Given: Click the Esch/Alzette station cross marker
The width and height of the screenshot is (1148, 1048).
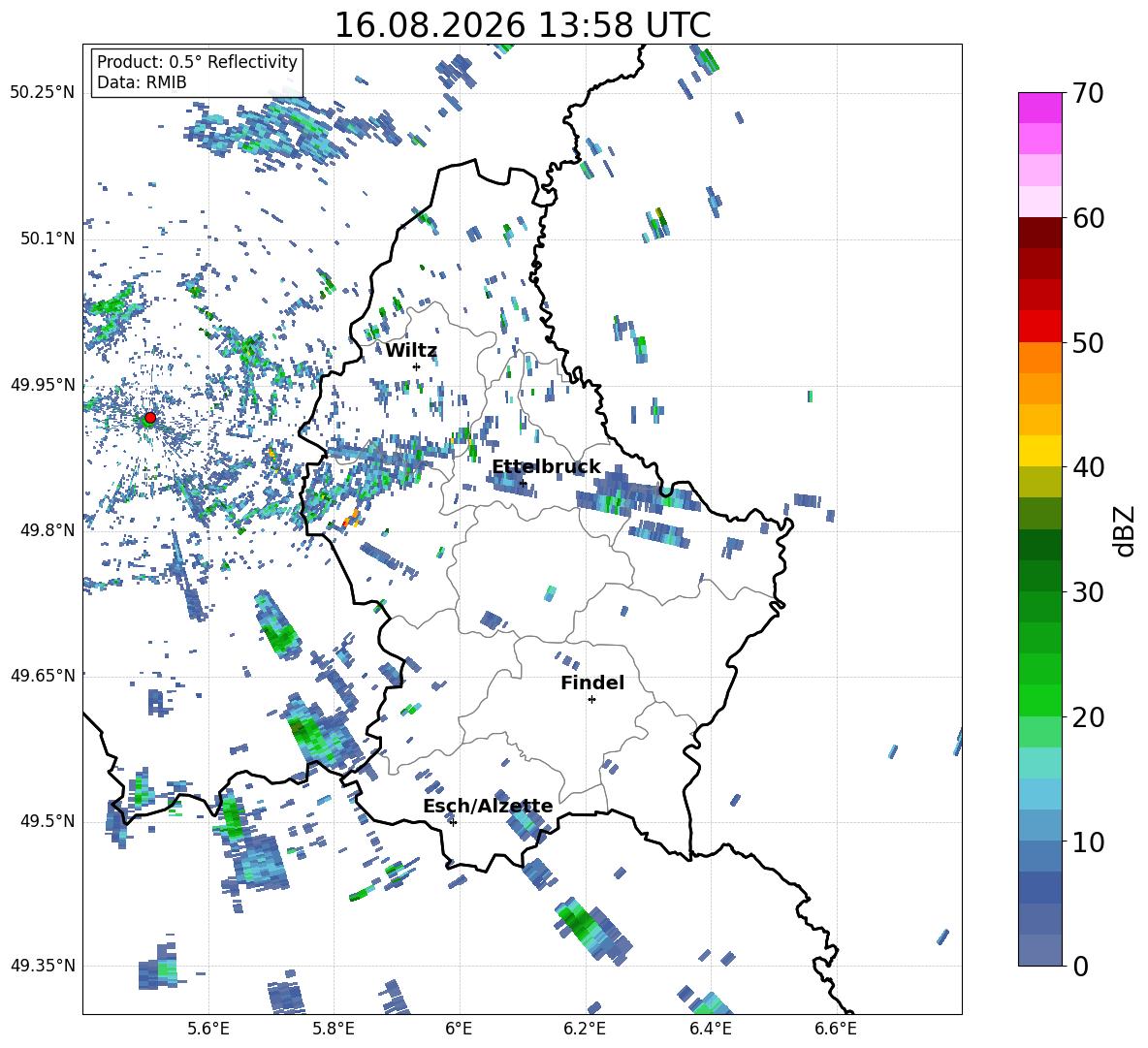Looking at the screenshot, I should [x=453, y=822].
